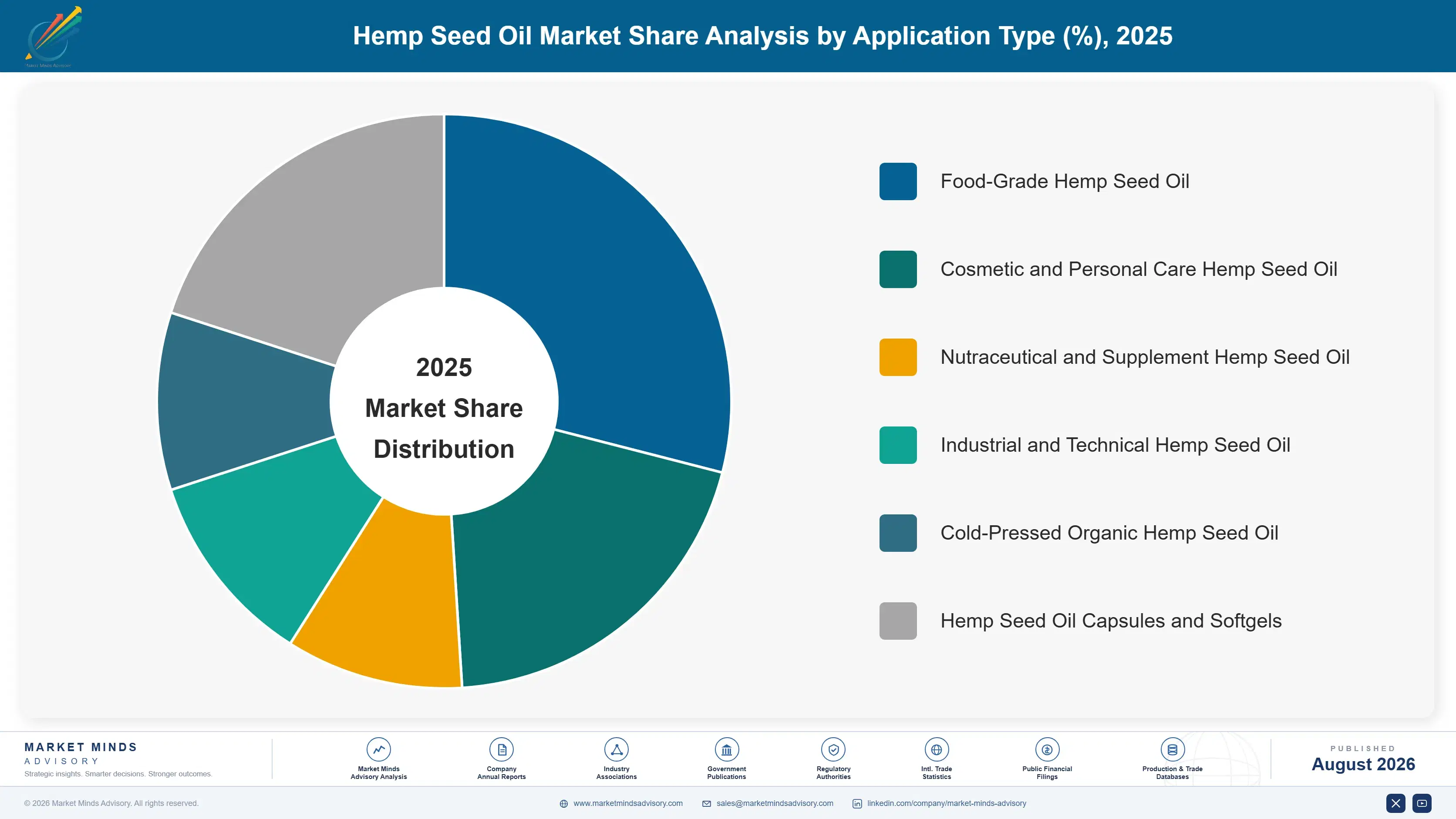
Task: Click the 'August 2026' published date
Action: (1363, 764)
